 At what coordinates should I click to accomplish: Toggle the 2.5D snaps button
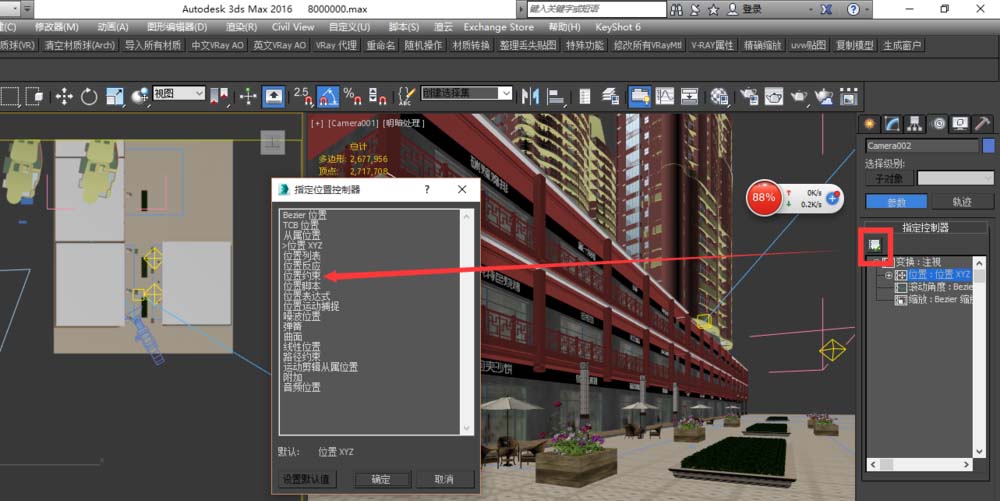tap(304, 96)
